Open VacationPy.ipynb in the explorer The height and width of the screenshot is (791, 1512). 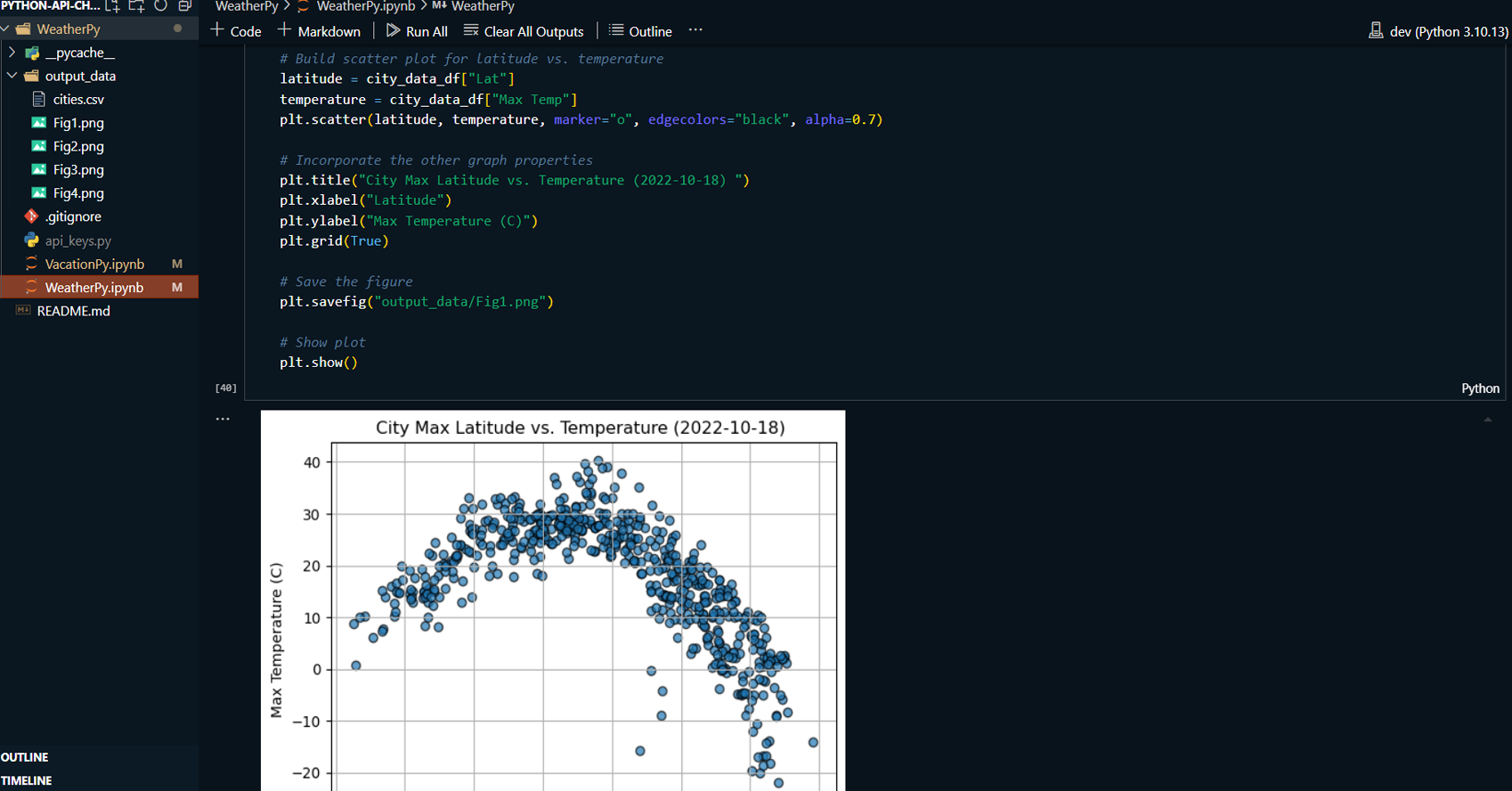94,264
